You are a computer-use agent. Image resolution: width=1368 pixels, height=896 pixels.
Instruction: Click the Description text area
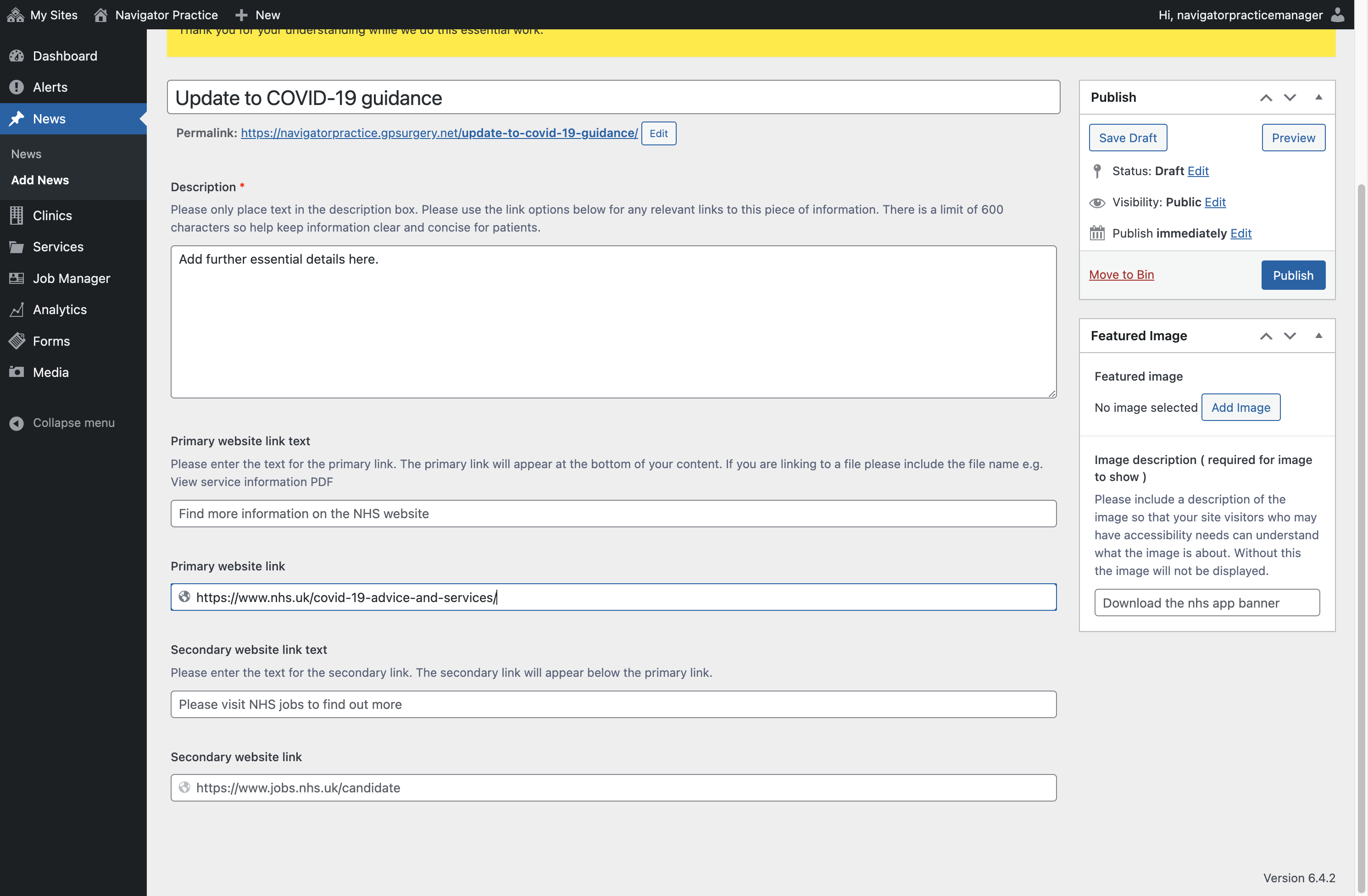coord(613,321)
